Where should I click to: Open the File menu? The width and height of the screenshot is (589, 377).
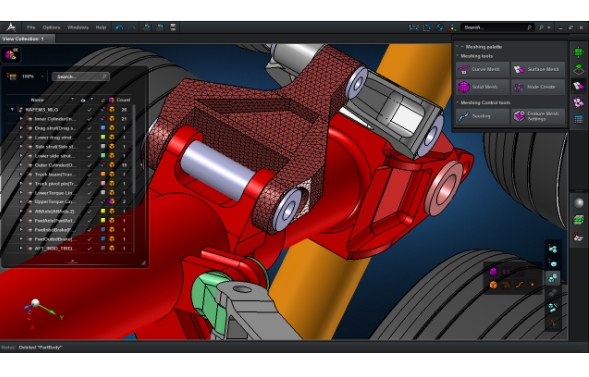tap(31, 27)
